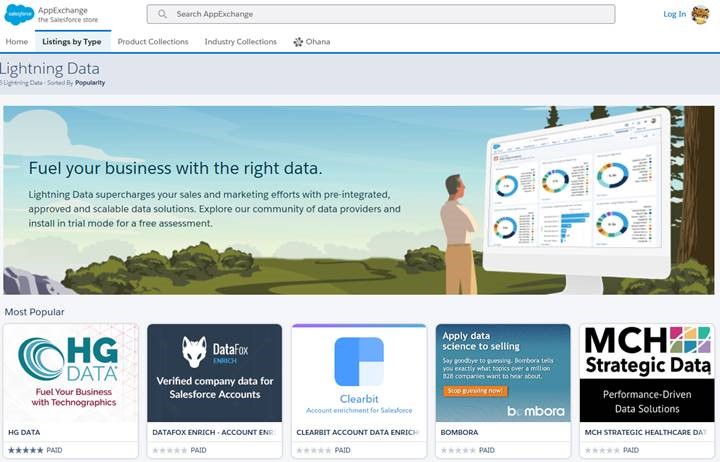The height and width of the screenshot is (462, 720).
Task: Click the PAID label on HG Data
Action: 54,450
